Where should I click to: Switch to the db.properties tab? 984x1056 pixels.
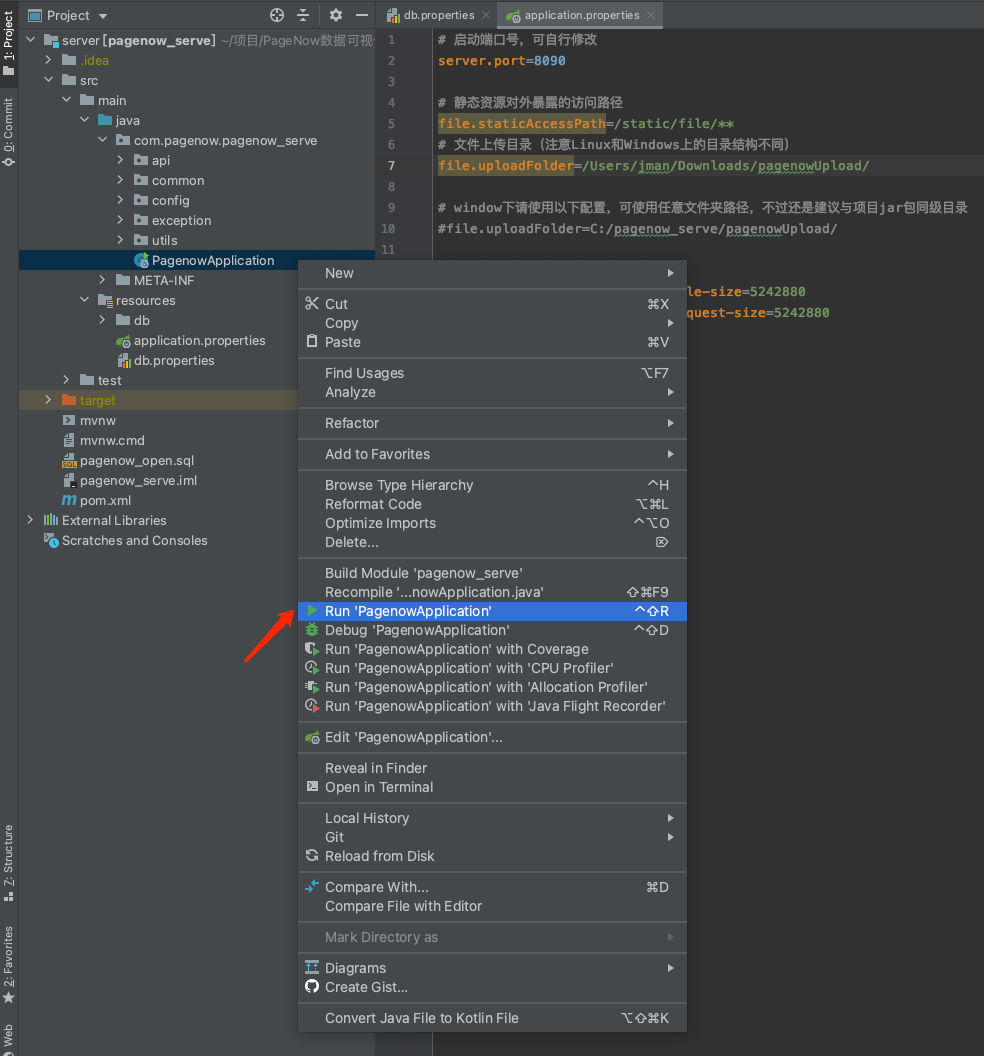437,15
